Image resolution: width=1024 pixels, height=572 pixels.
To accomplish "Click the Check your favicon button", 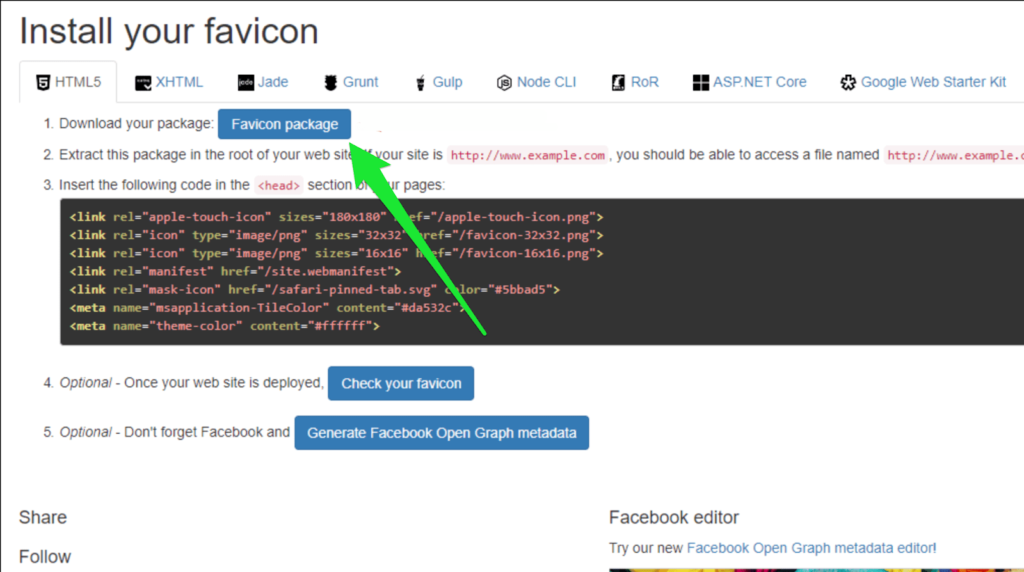I will pos(401,383).
